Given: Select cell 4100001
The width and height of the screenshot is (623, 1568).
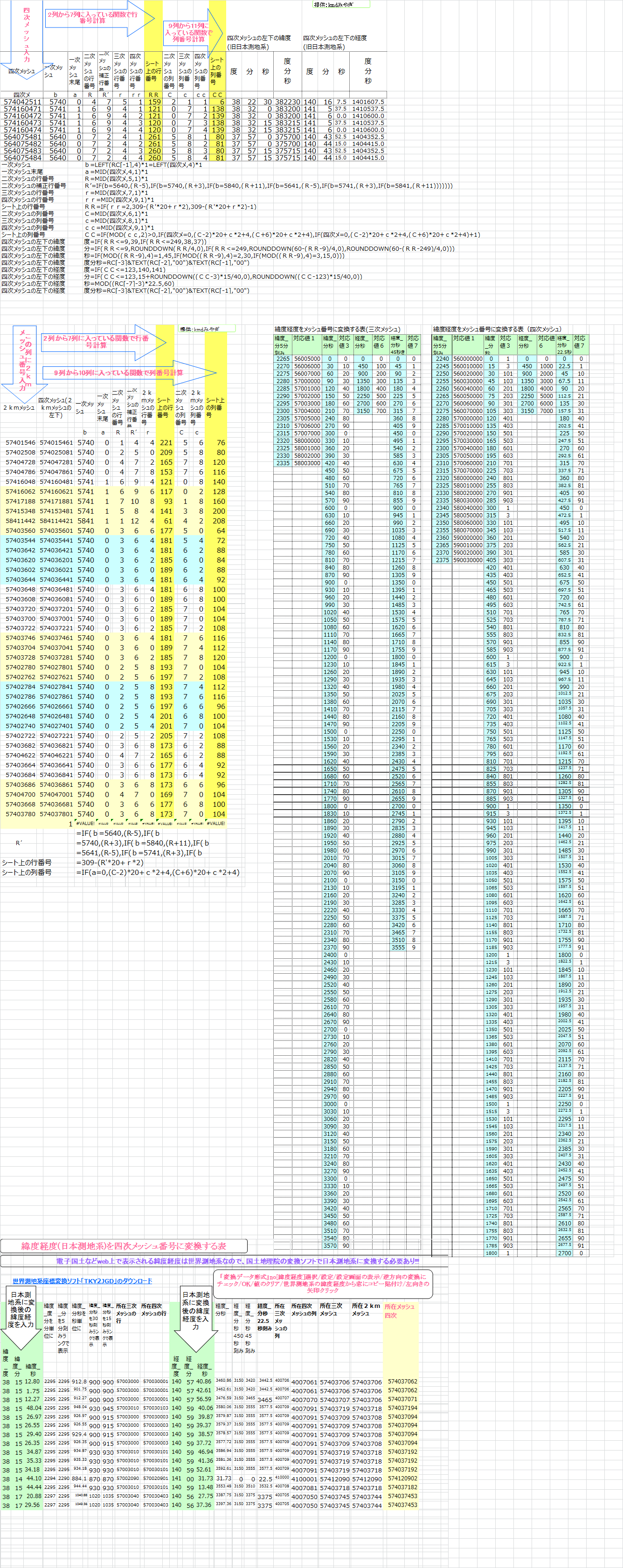Looking at the screenshot, I should tap(304, 1479).
